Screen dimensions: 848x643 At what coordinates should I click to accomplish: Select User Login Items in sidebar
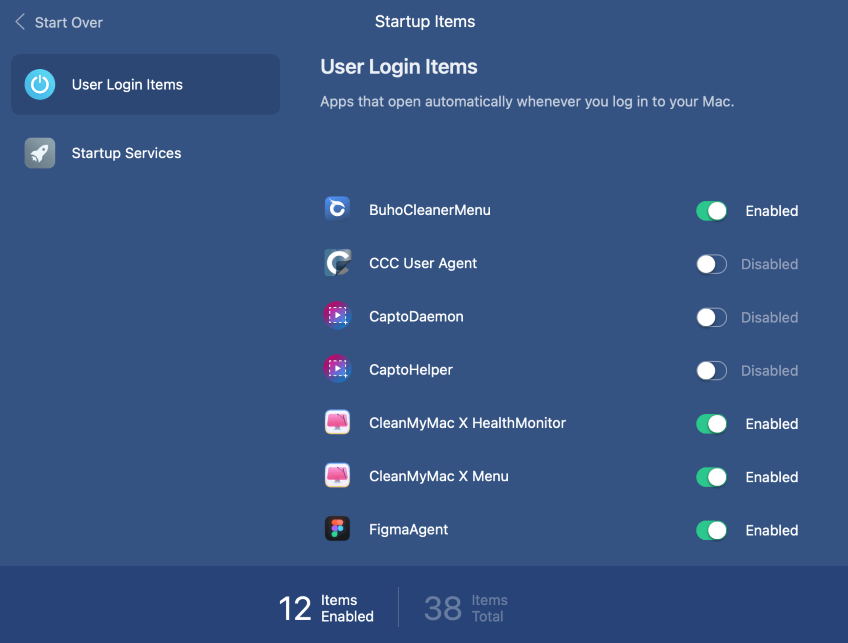pyautogui.click(x=145, y=84)
